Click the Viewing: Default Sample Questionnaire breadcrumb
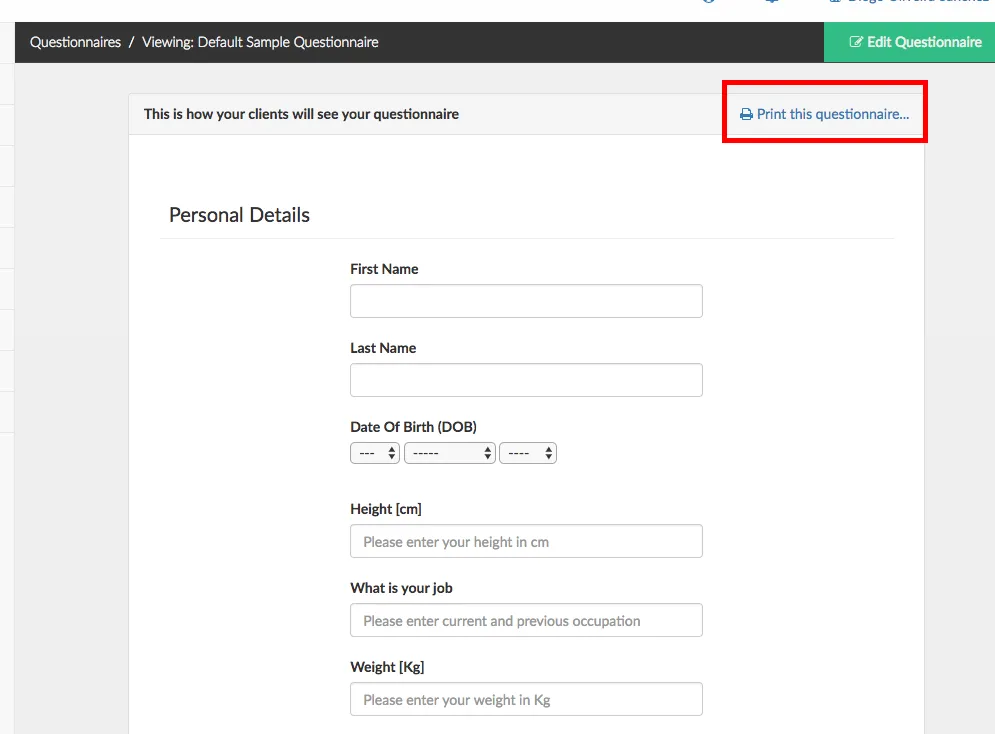995x734 pixels. [x=260, y=43]
